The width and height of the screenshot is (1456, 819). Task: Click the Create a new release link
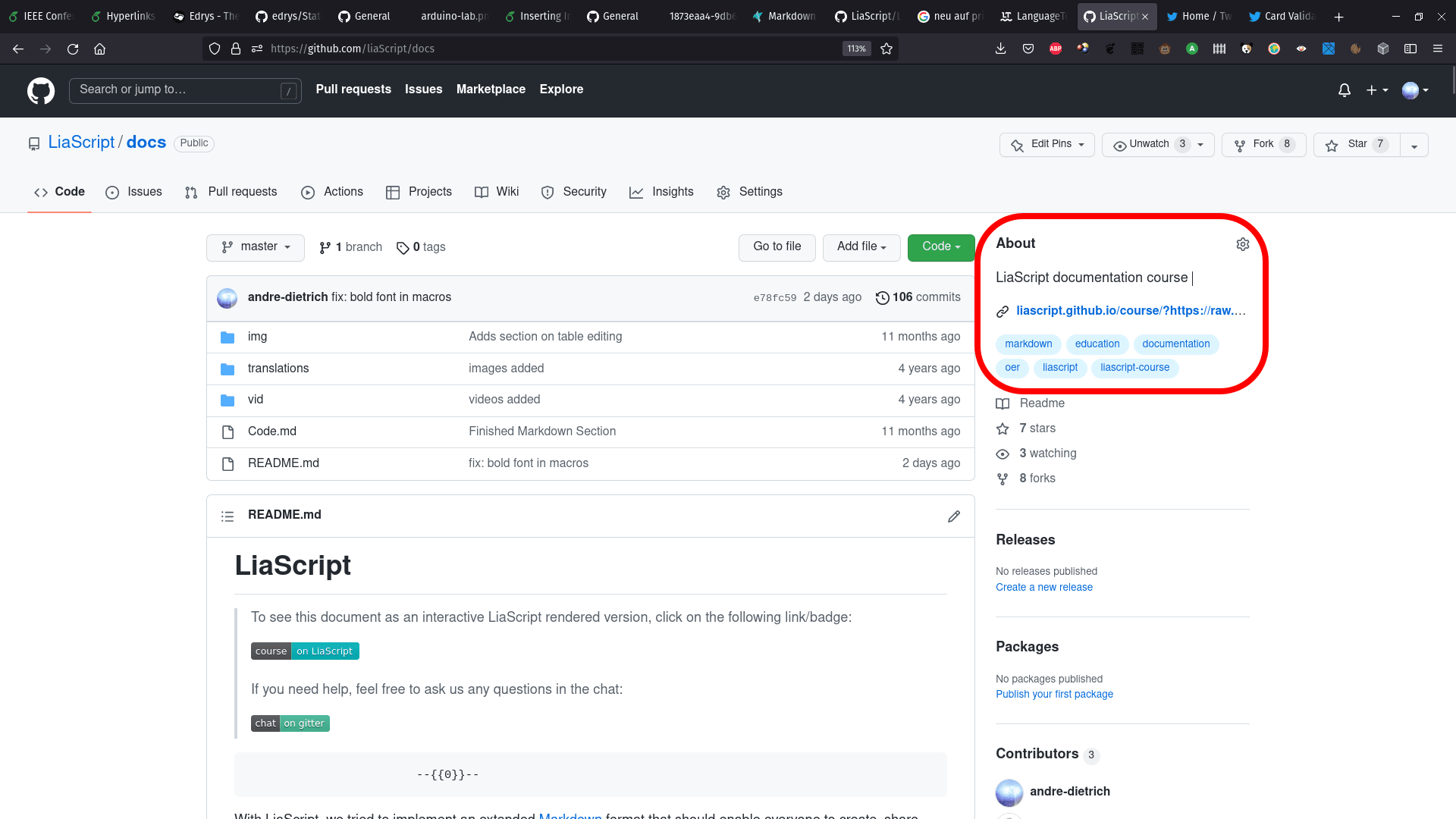(1044, 587)
